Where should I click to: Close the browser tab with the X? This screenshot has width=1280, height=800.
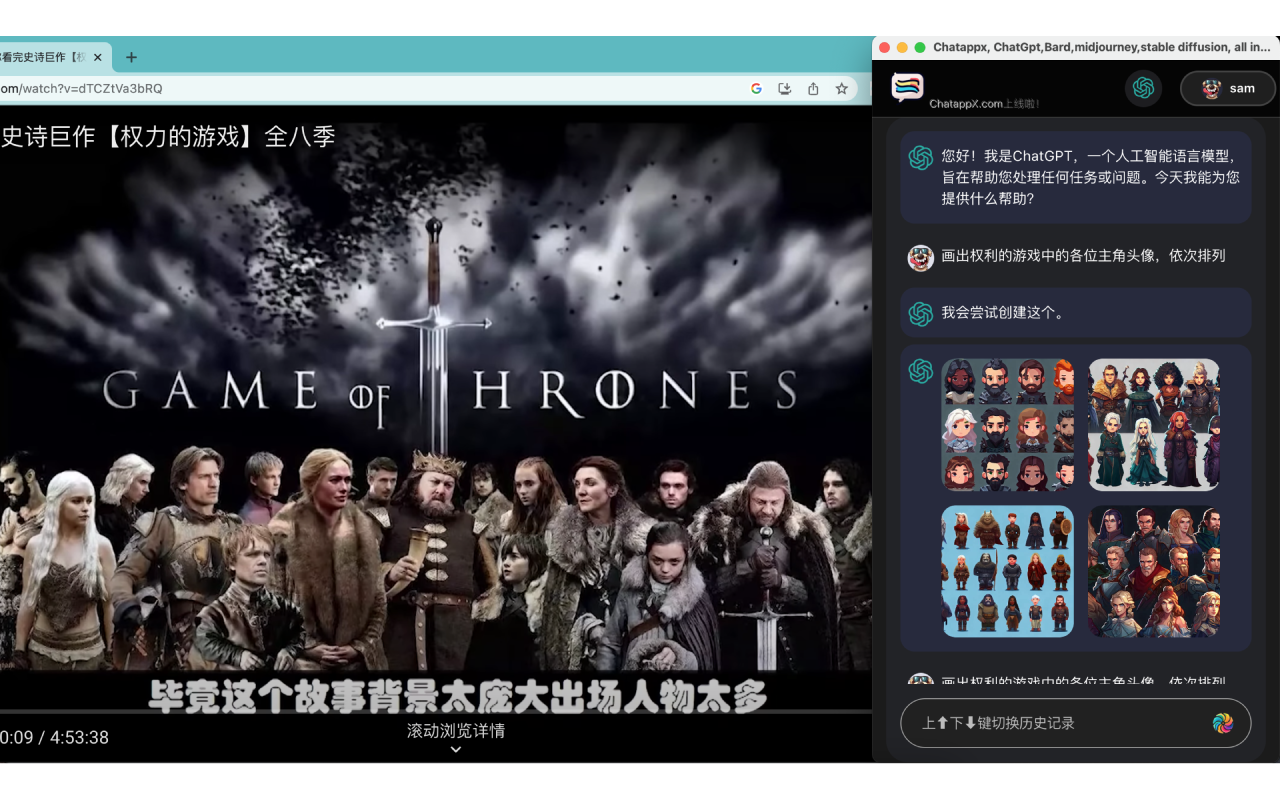98,58
